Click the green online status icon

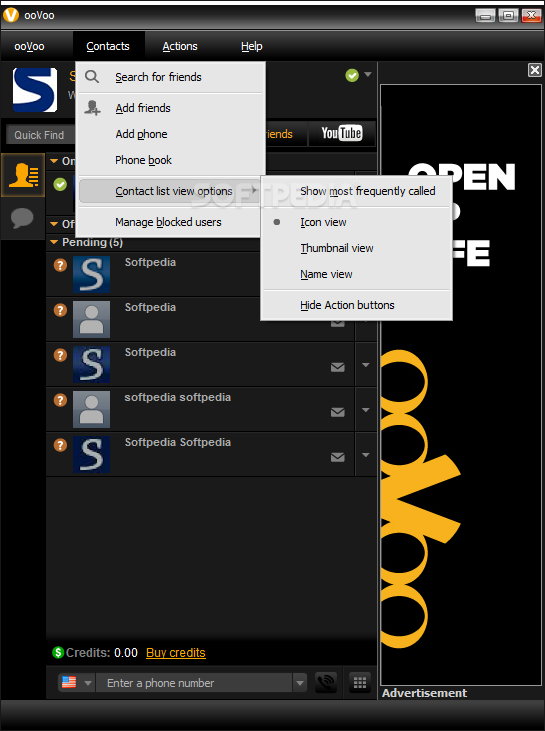tap(352, 75)
